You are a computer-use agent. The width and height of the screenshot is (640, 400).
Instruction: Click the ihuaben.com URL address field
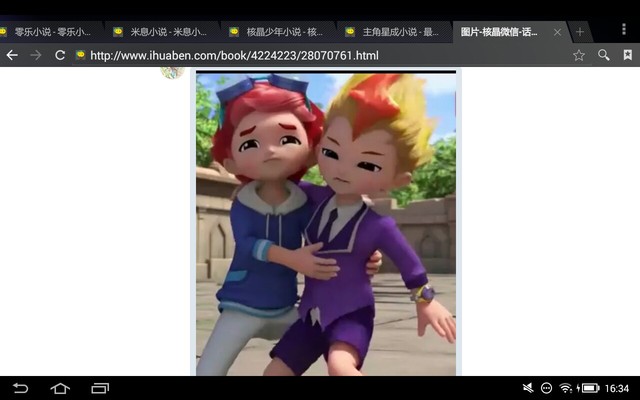pos(234,56)
